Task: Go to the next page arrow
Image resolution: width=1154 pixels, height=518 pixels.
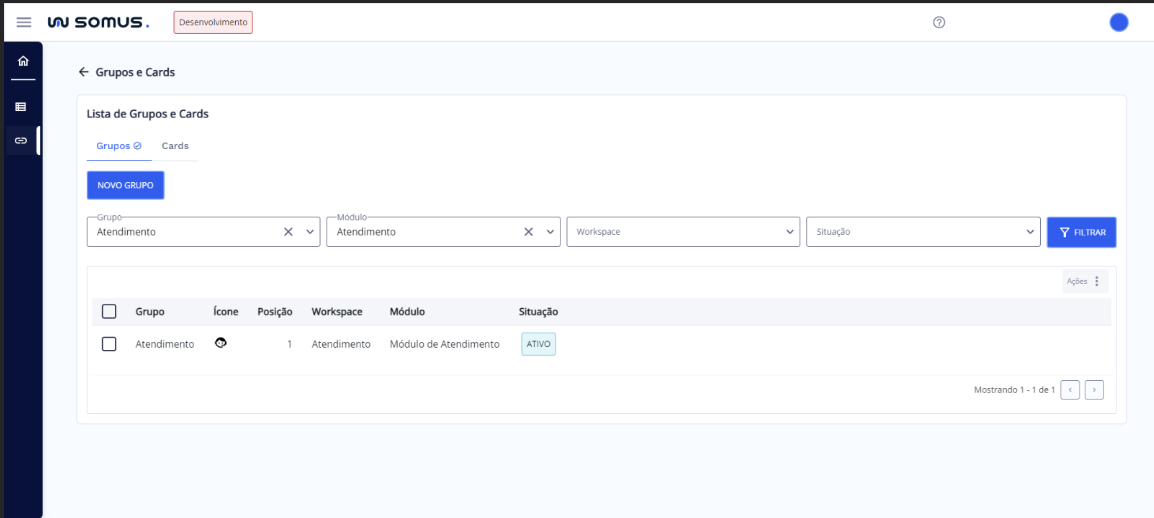Action: (x=1094, y=389)
